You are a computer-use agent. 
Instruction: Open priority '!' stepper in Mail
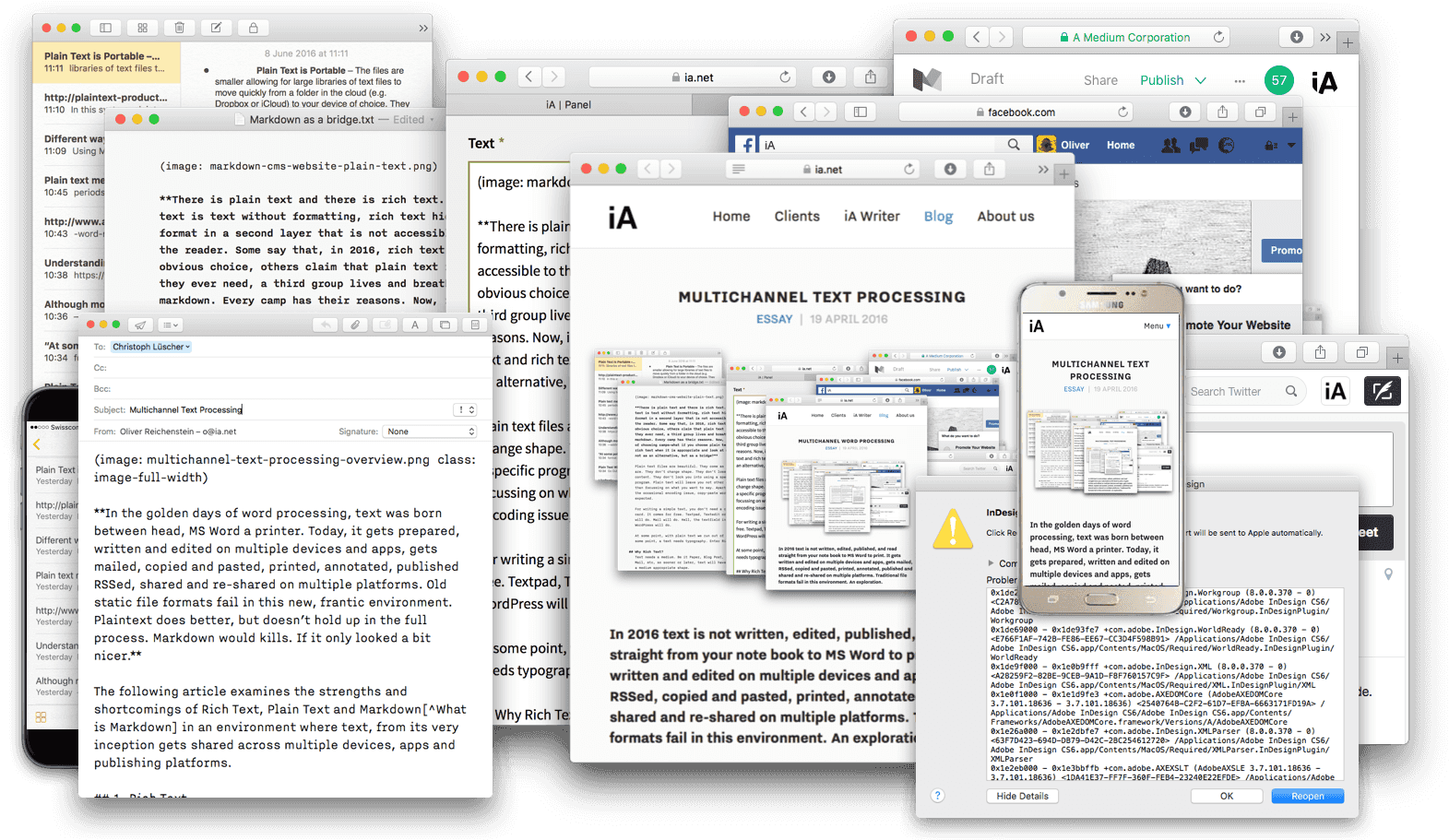466,409
